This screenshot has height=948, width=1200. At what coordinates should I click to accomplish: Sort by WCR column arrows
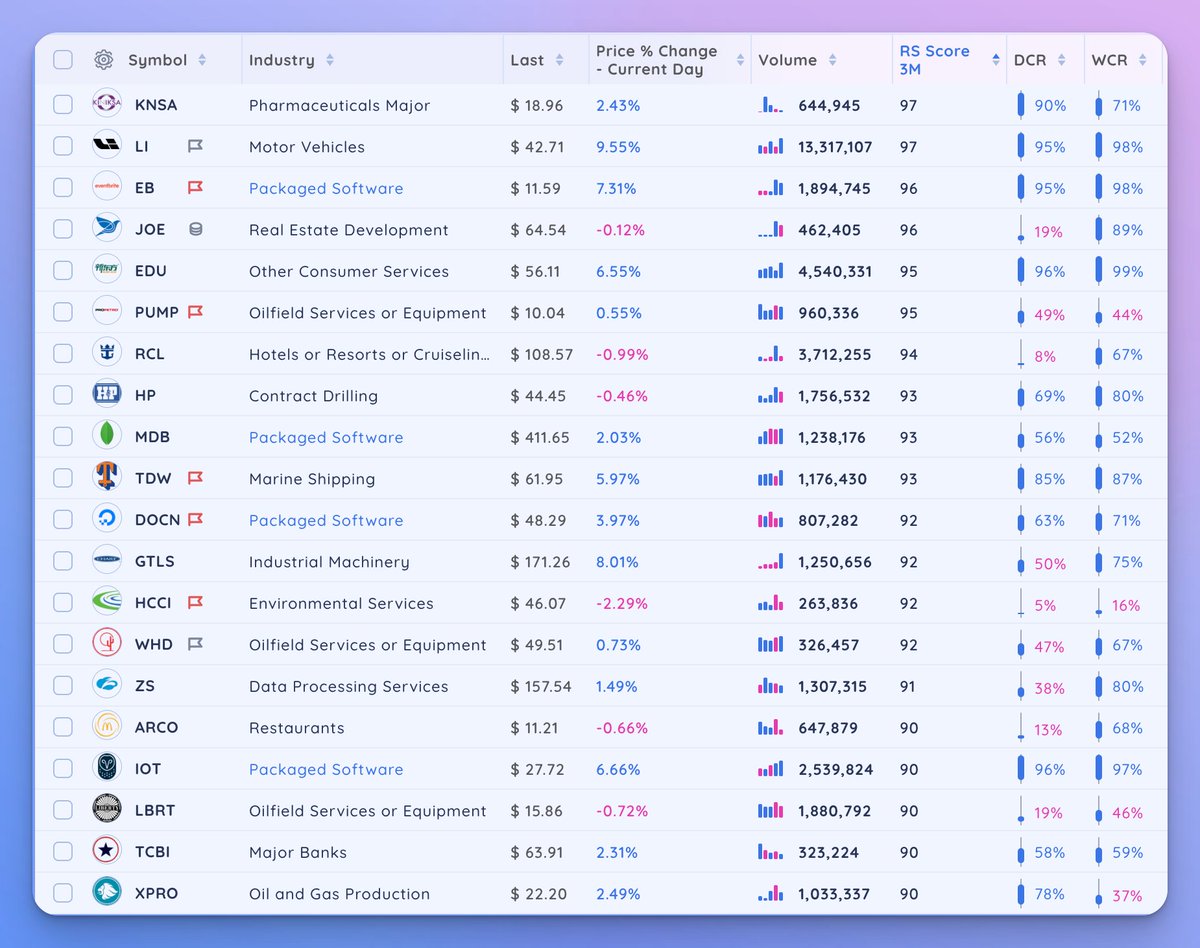click(x=1143, y=60)
